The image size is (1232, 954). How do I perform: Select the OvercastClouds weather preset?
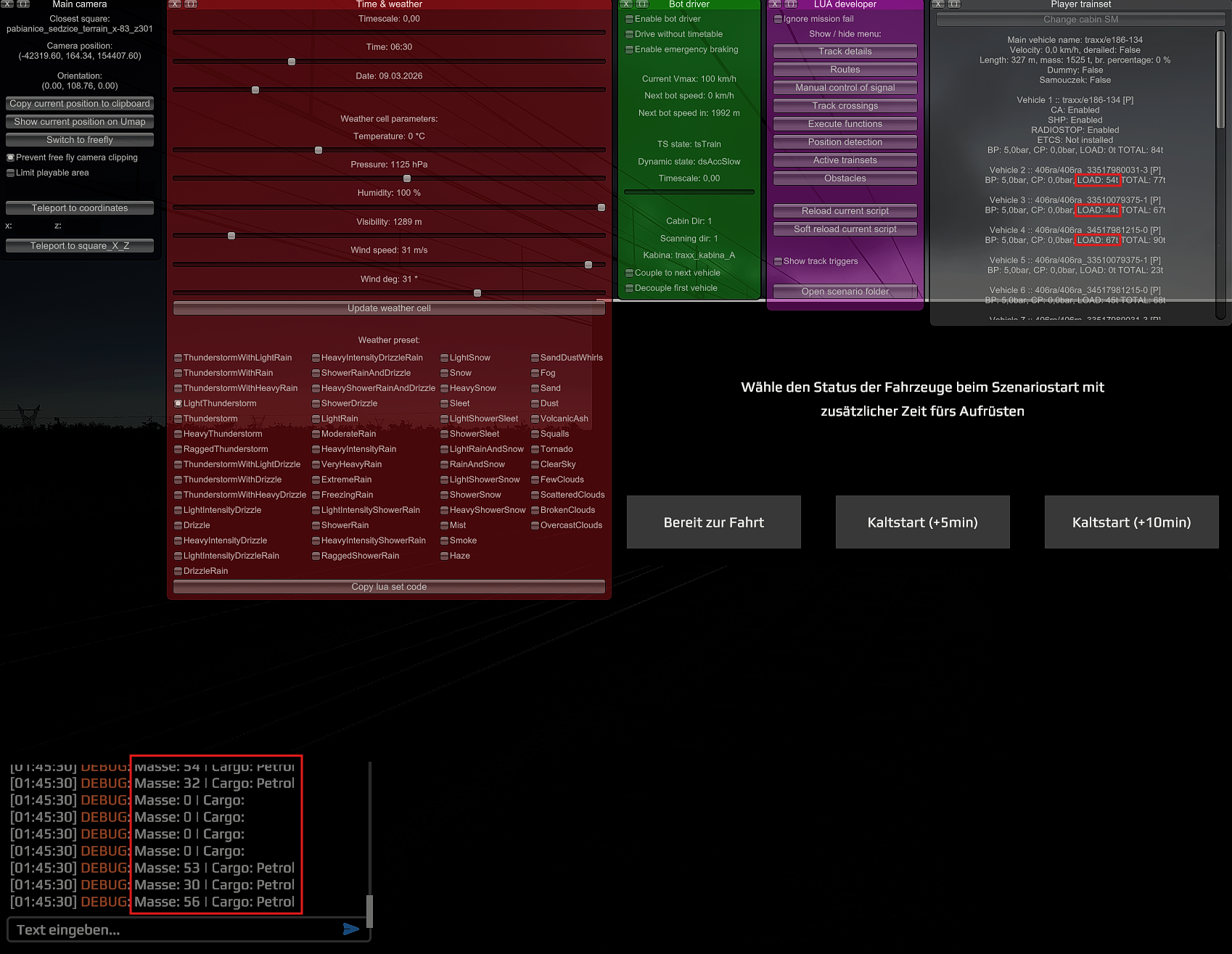tap(535, 525)
